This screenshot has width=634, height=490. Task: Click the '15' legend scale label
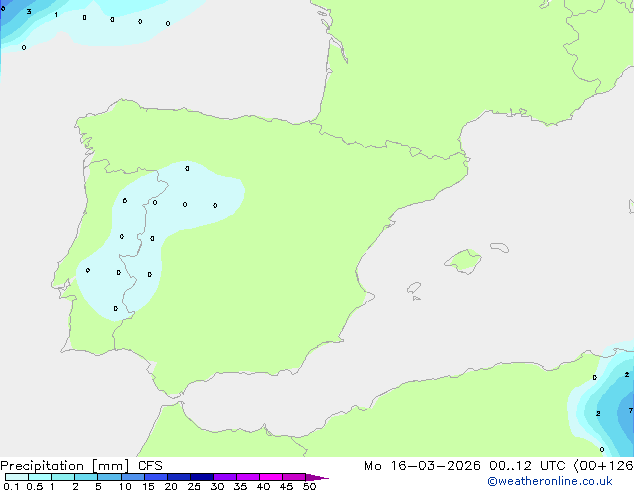tap(148, 486)
